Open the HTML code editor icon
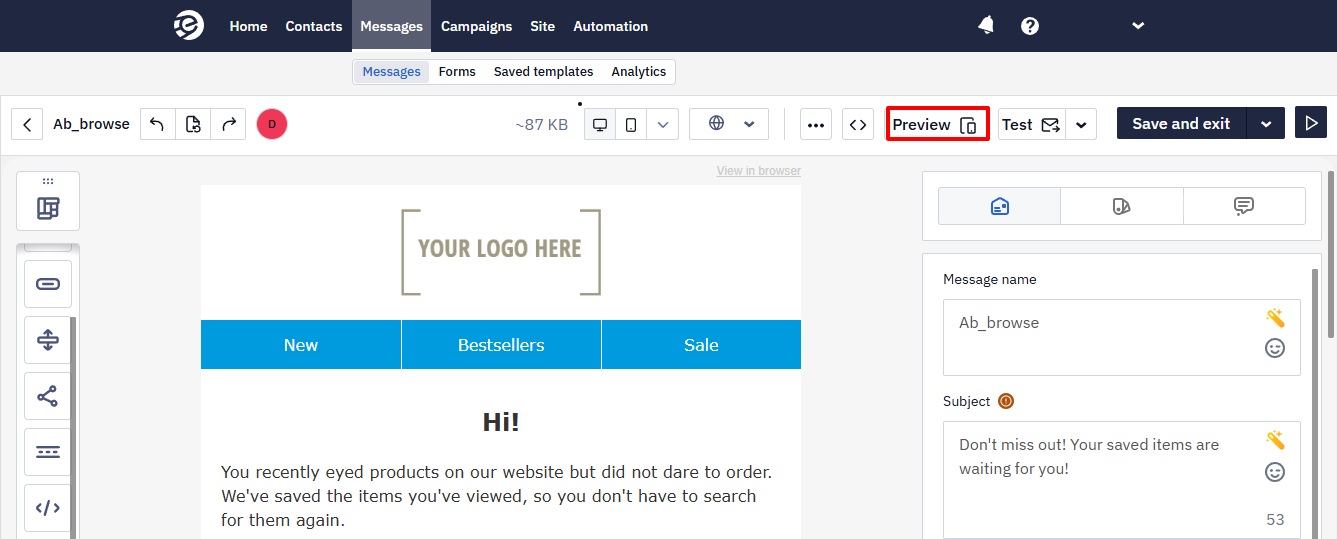 click(858, 124)
